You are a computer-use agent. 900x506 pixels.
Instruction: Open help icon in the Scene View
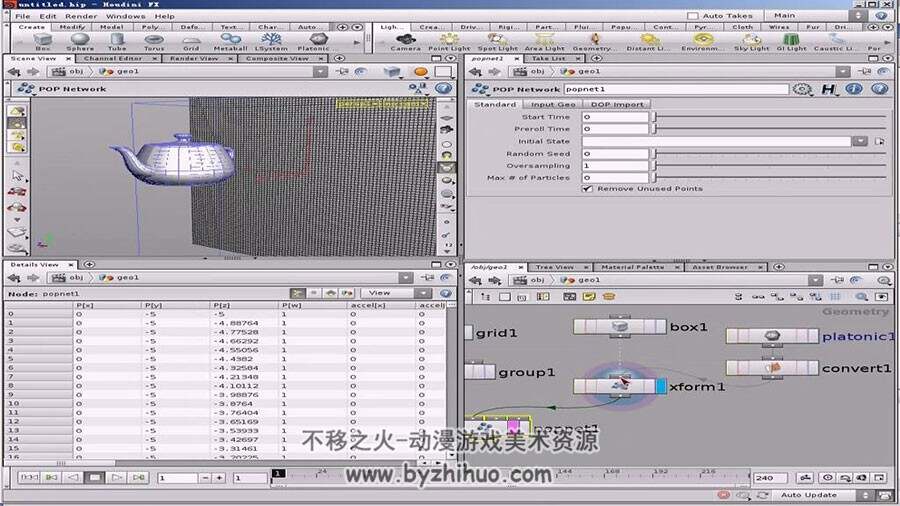(443, 88)
